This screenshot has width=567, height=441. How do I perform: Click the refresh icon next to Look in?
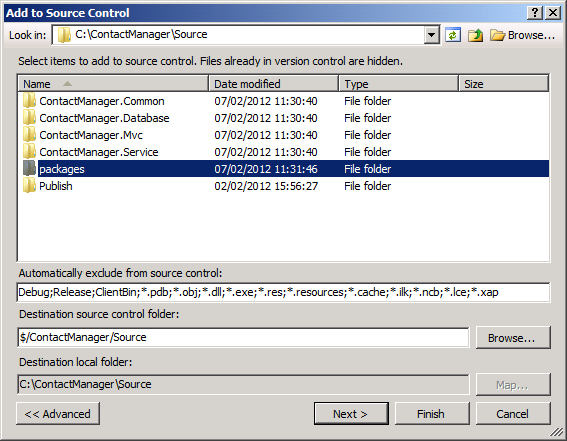tap(453, 35)
